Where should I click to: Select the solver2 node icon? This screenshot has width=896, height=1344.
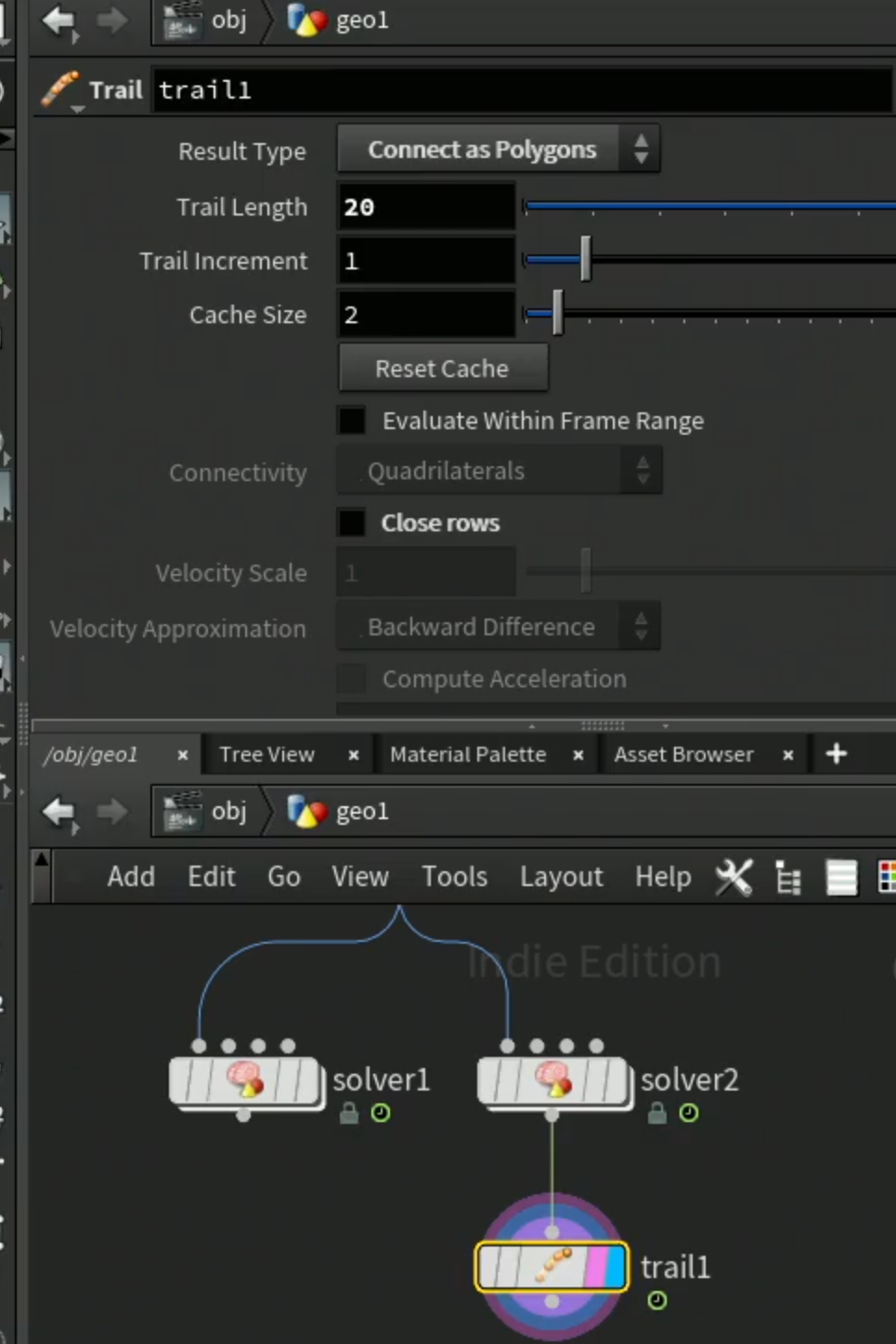coord(553,1080)
